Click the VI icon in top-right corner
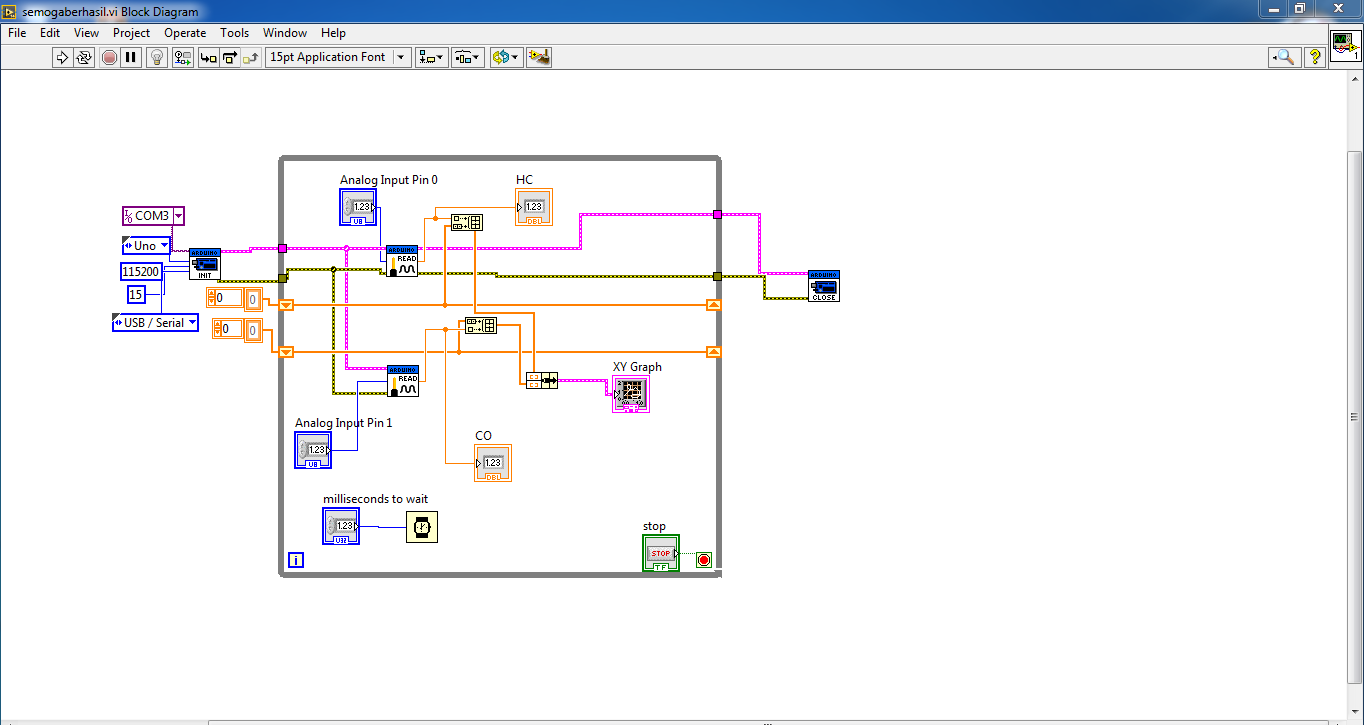The width and height of the screenshot is (1364, 725). click(x=1344, y=46)
